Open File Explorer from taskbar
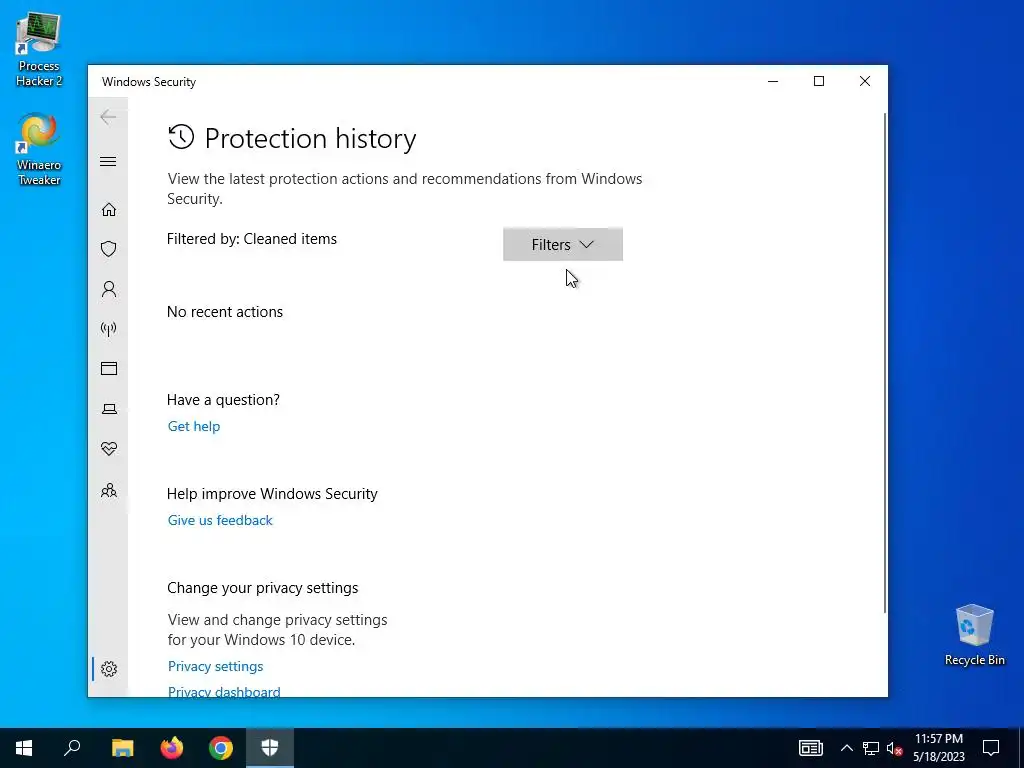The width and height of the screenshot is (1024, 768). pyautogui.click(x=122, y=748)
